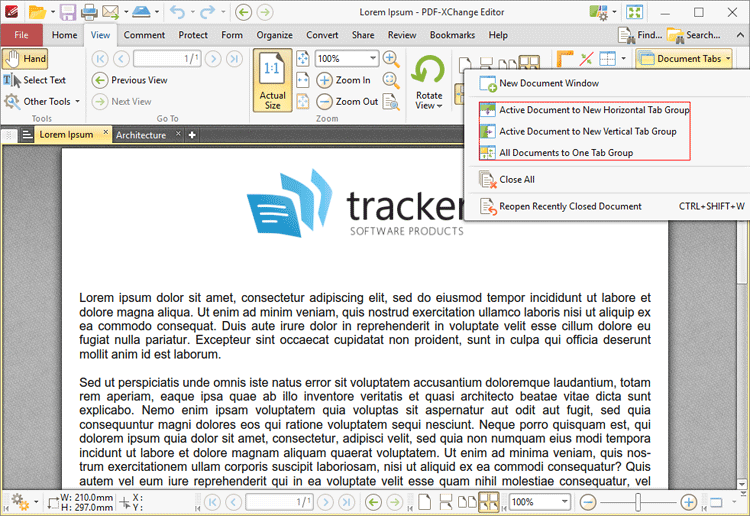Switch to the Architecture document tab
750x516 pixels.
tap(140, 135)
